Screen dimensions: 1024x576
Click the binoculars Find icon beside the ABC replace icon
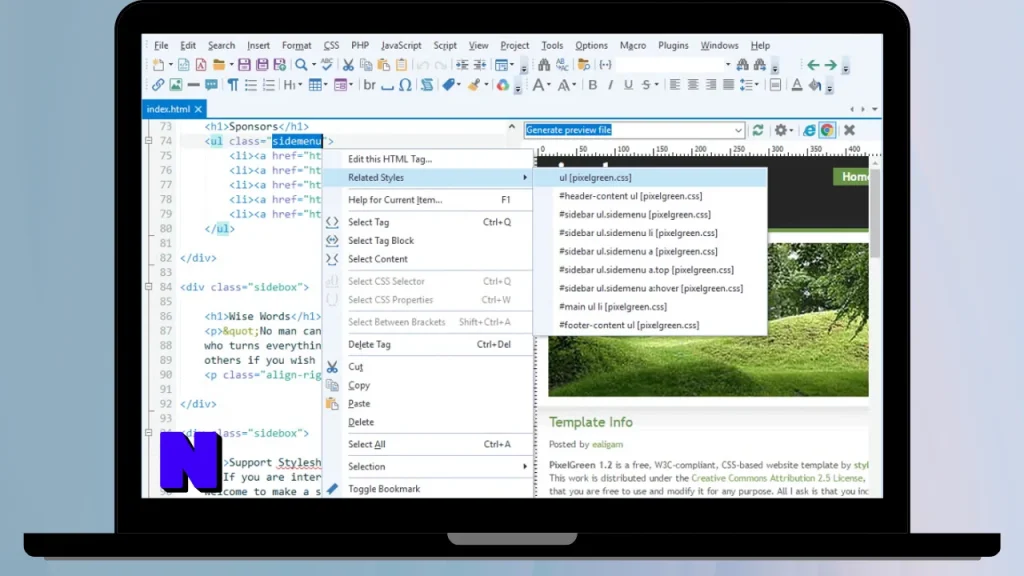(x=544, y=65)
